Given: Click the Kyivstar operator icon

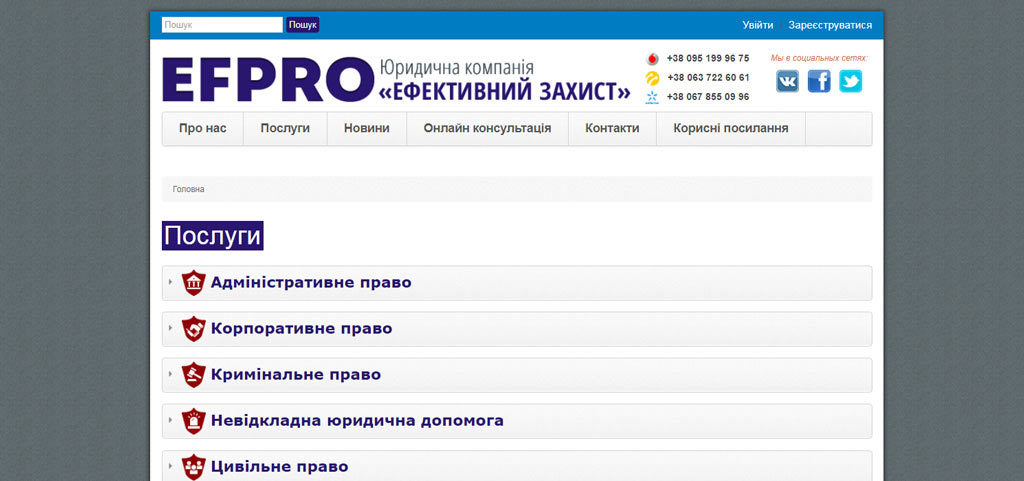Looking at the screenshot, I should [652, 98].
